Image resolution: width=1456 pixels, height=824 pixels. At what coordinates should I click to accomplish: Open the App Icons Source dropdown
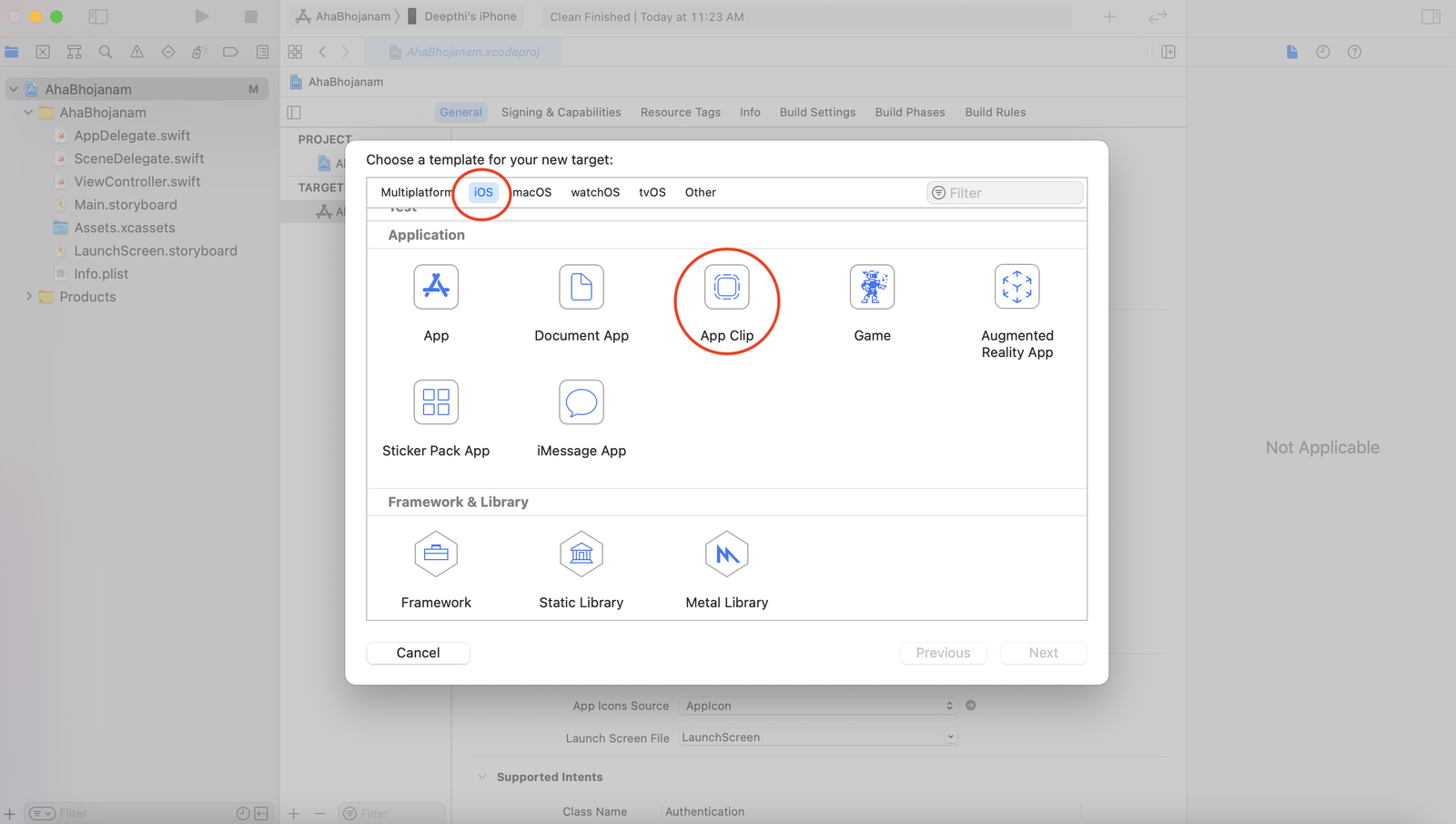819,706
